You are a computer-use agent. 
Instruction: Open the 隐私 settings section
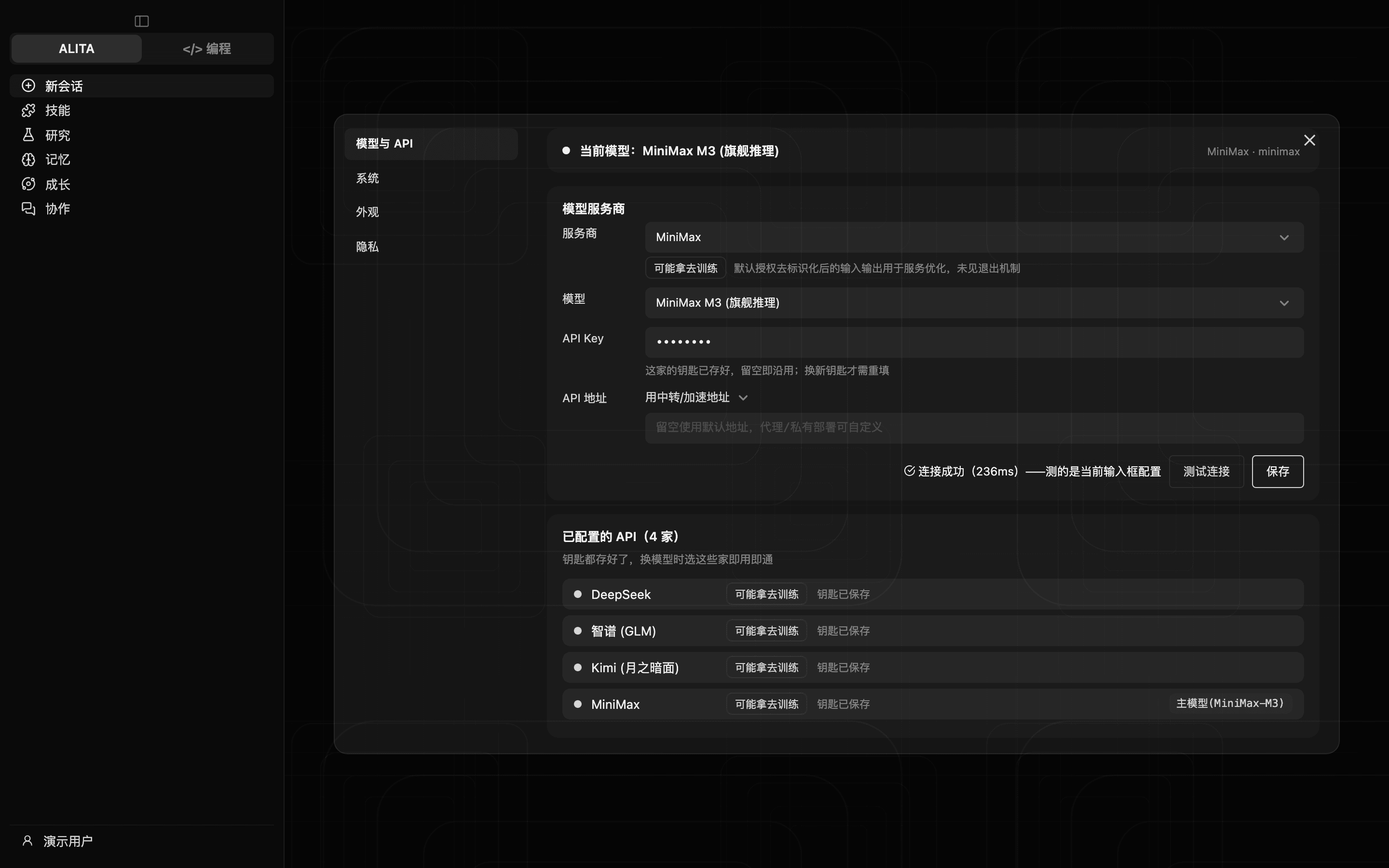431,246
